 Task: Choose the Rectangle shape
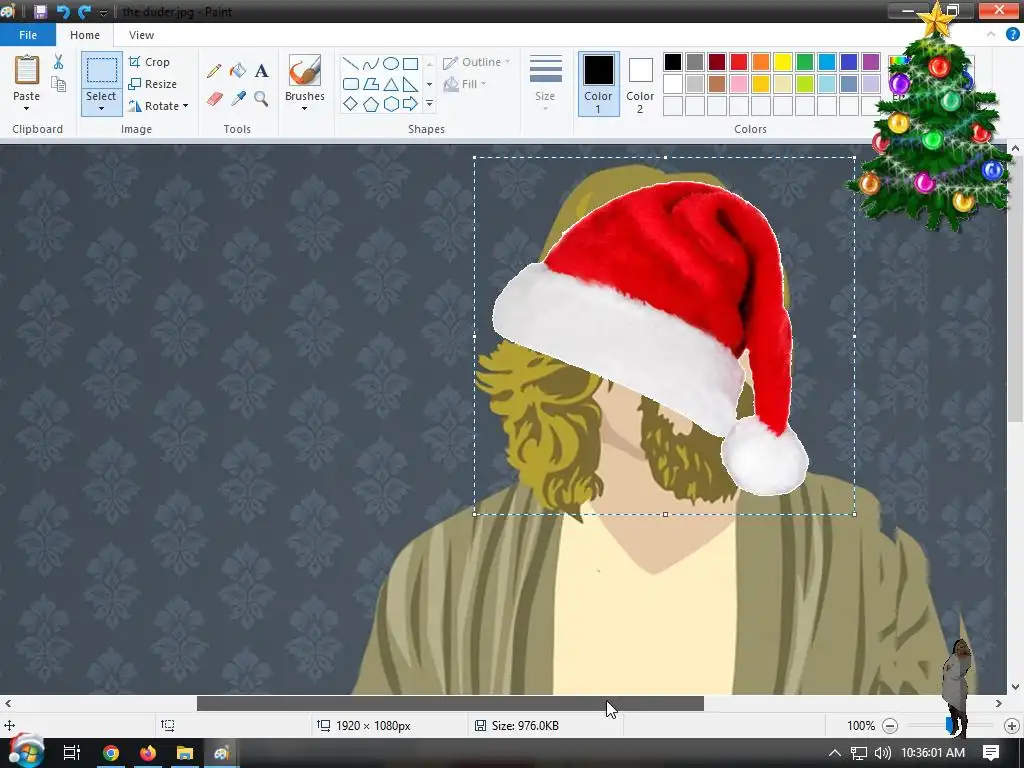click(410, 63)
